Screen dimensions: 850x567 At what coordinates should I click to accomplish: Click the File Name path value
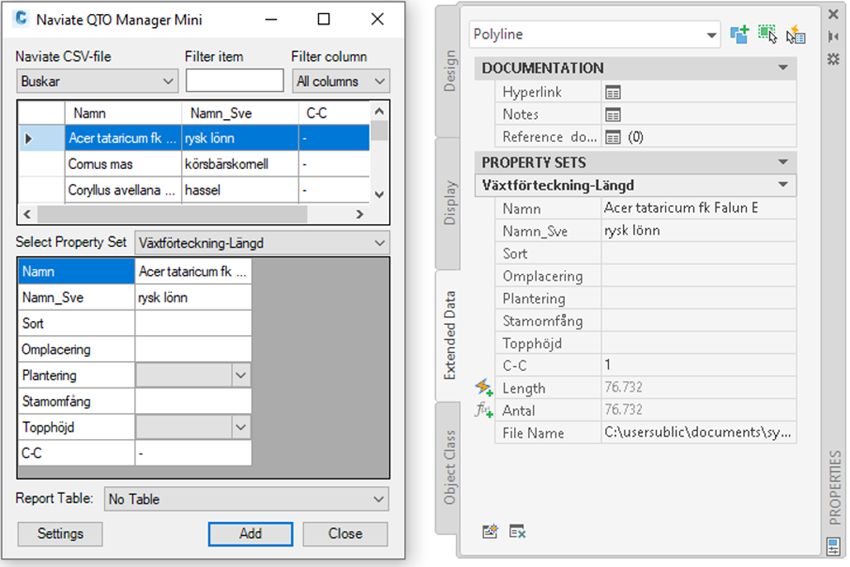[698, 433]
